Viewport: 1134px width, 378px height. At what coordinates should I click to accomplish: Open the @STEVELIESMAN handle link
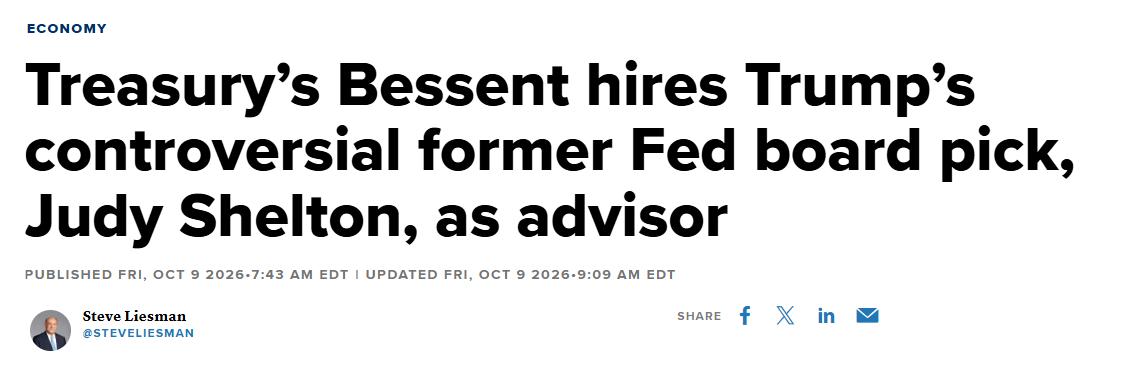[x=139, y=334]
